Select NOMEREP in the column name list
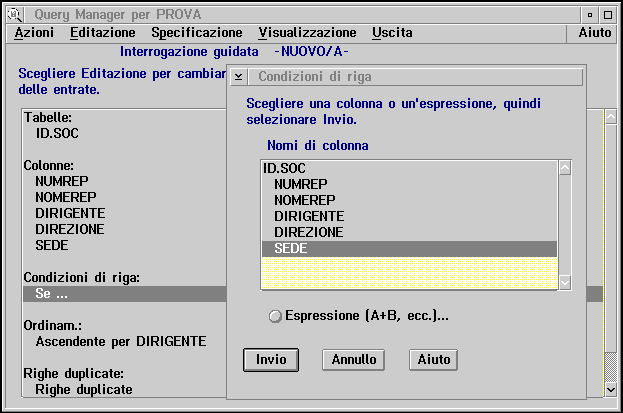 tap(304, 201)
